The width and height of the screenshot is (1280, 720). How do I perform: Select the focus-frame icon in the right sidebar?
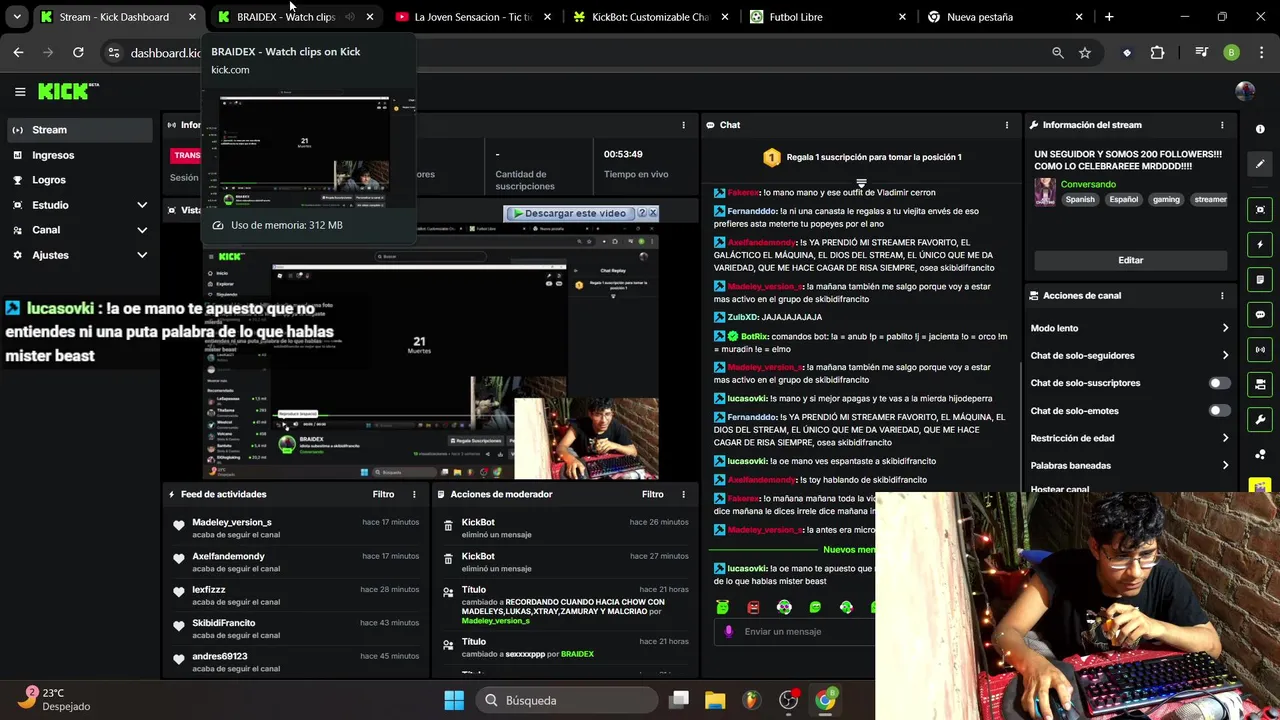tap(1260, 209)
